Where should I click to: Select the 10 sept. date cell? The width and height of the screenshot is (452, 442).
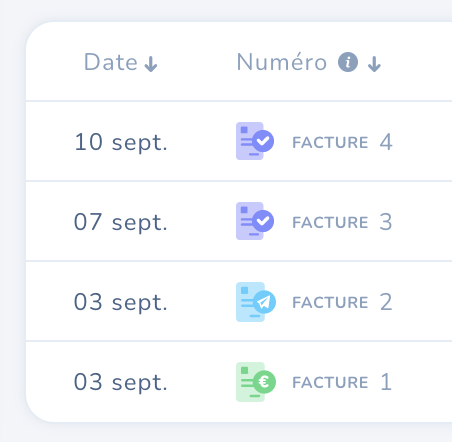click(121, 143)
